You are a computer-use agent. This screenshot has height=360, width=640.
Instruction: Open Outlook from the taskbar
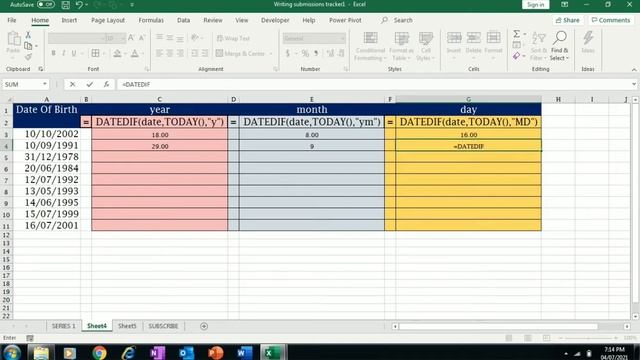(186, 352)
